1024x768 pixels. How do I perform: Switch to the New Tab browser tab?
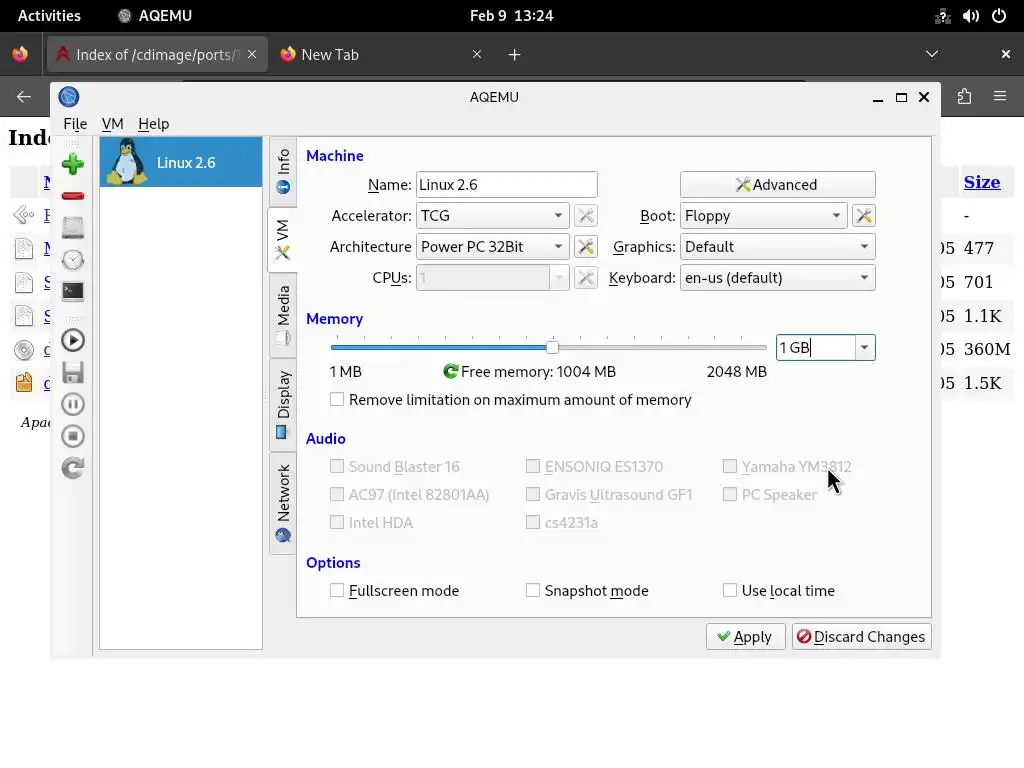pos(381,54)
